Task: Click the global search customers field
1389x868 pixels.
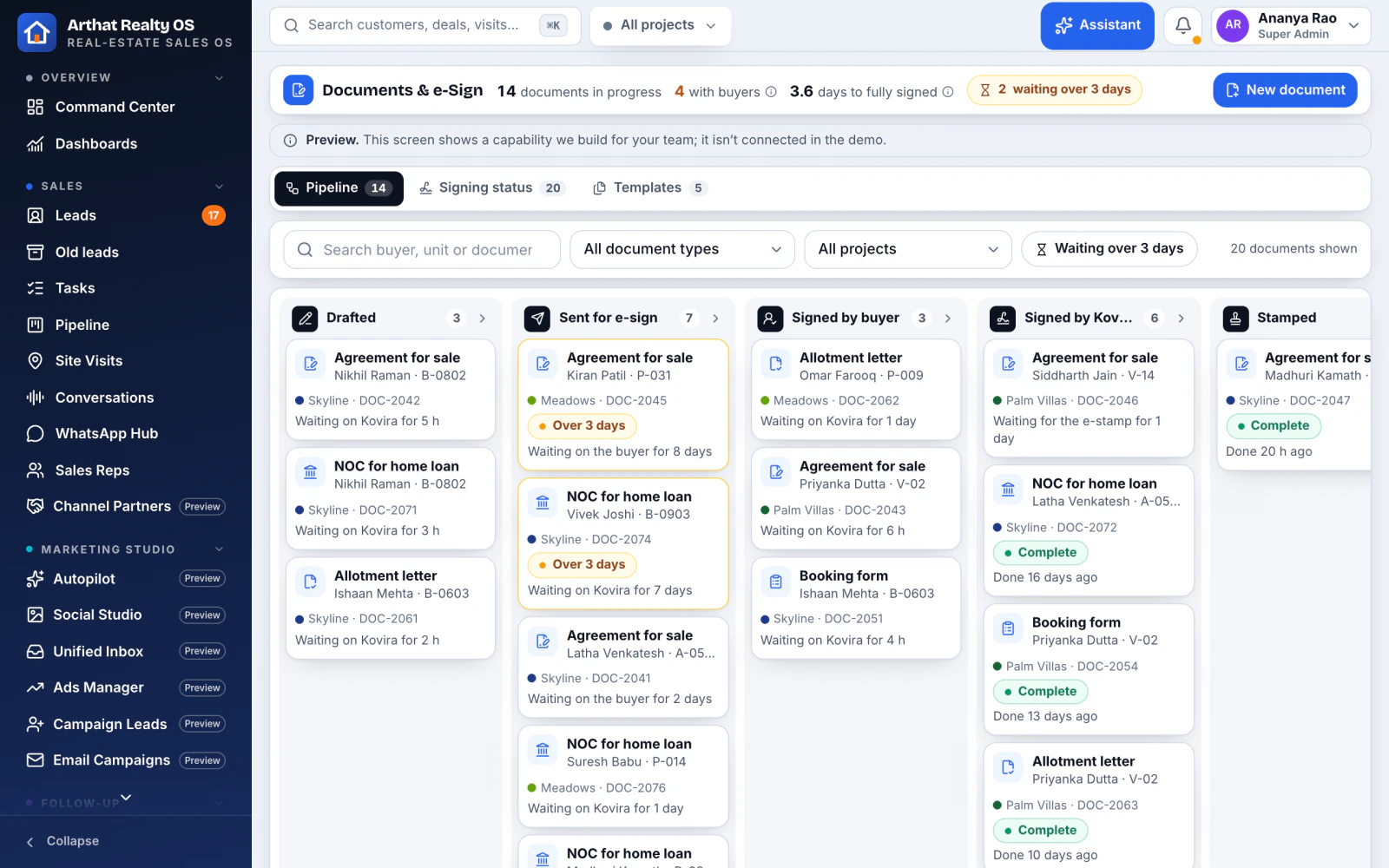Action: [x=425, y=25]
